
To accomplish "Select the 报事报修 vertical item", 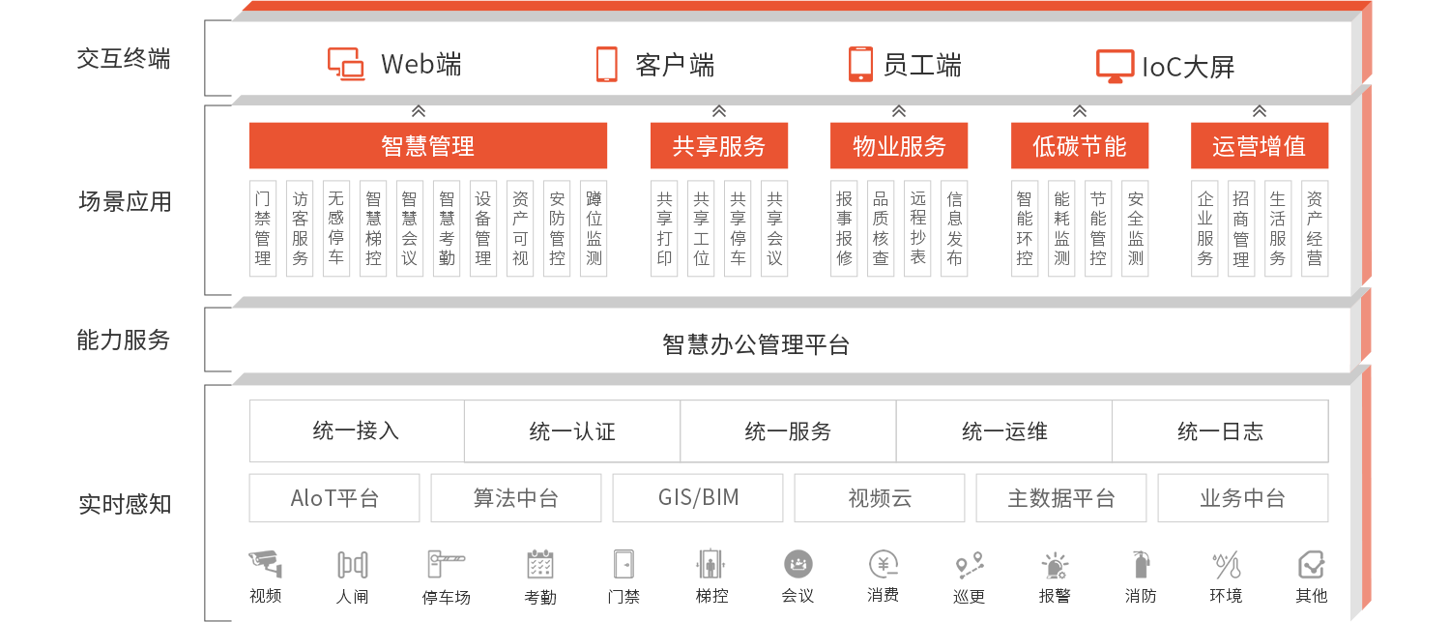I will [x=844, y=228].
